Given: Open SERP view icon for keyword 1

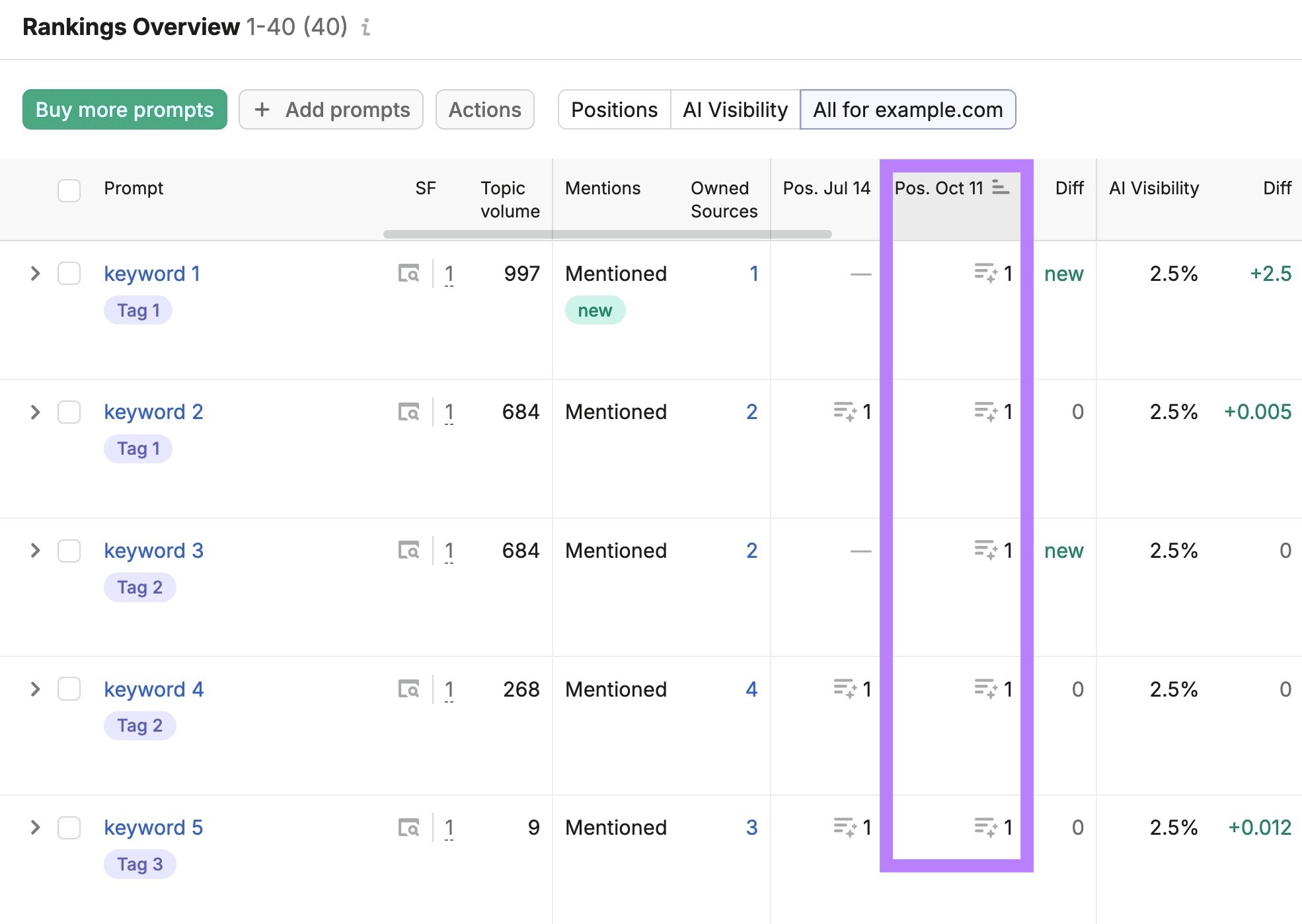Looking at the screenshot, I should click(408, 273).
